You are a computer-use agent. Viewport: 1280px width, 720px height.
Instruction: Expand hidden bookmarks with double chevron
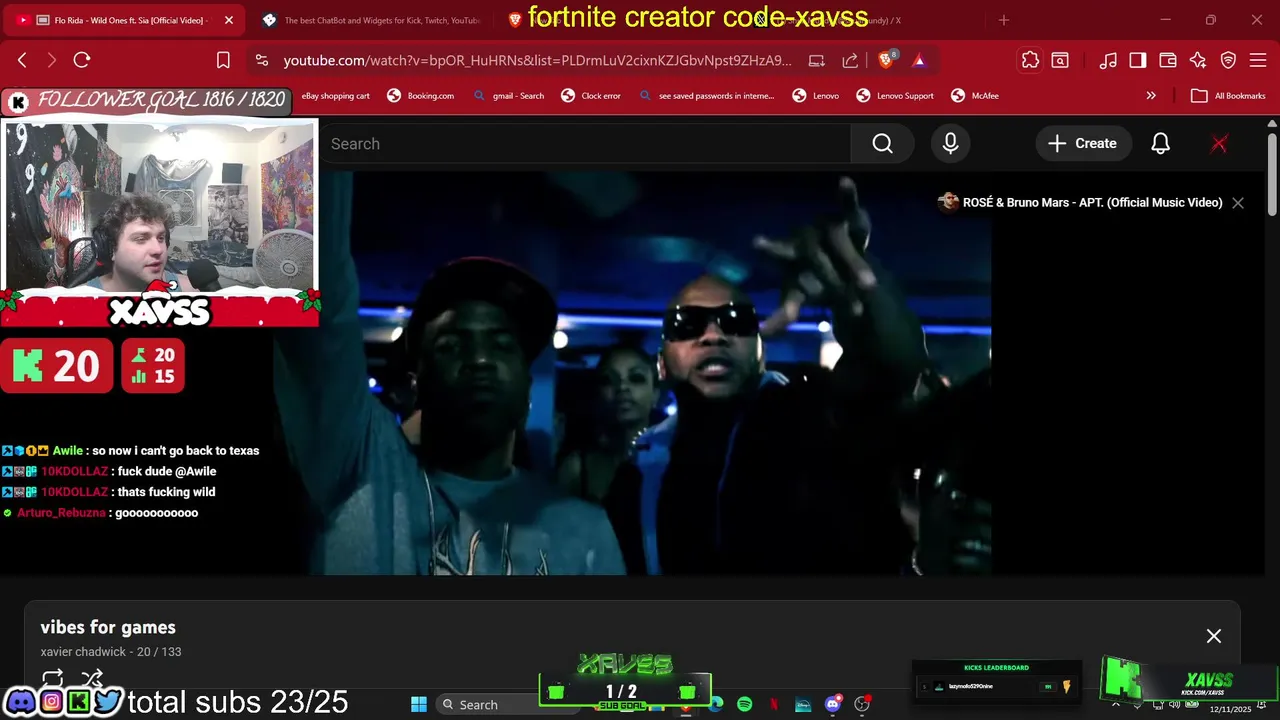1151,96
